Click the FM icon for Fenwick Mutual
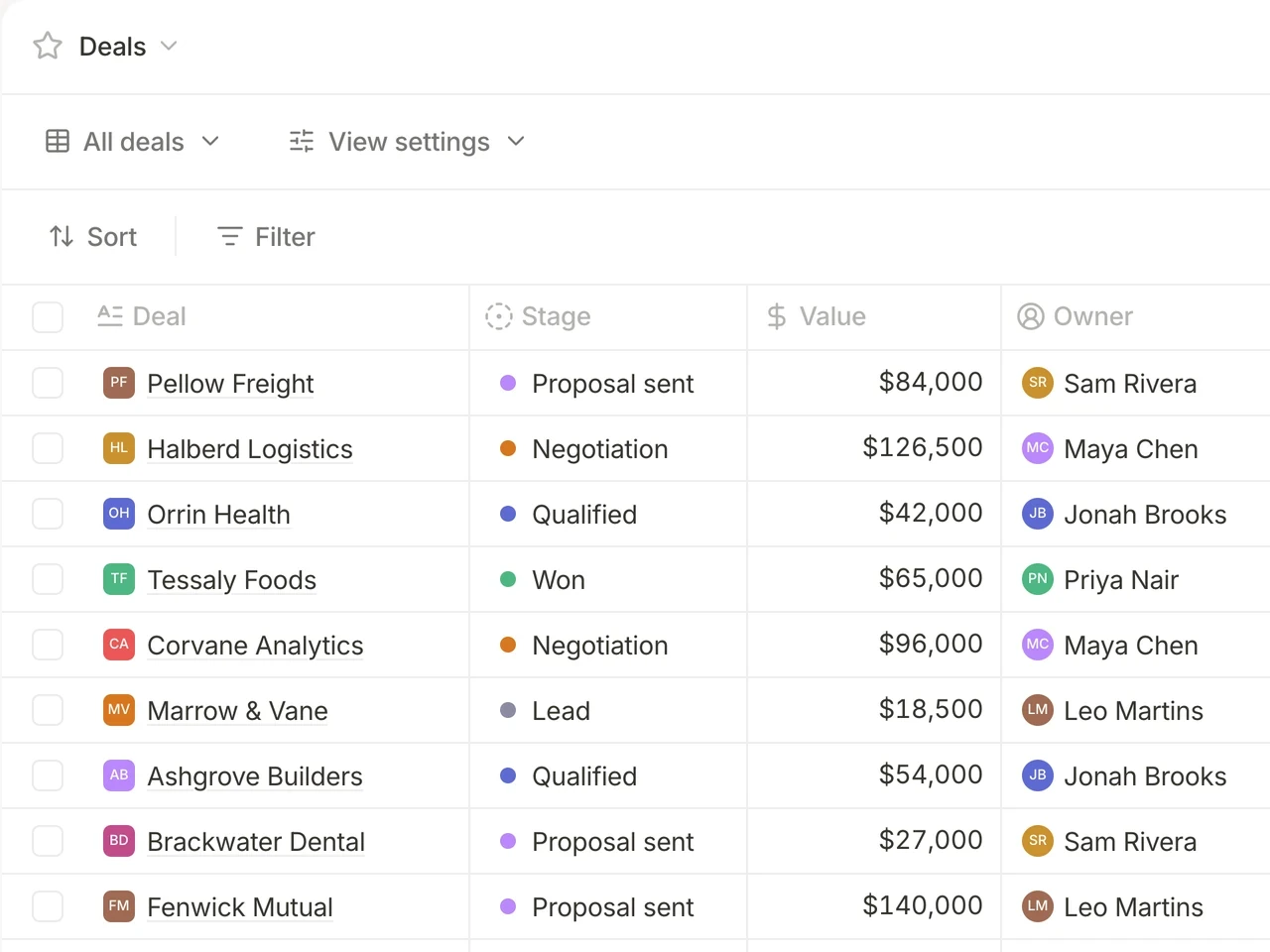Screen dimensions: 1270x952 119,905
